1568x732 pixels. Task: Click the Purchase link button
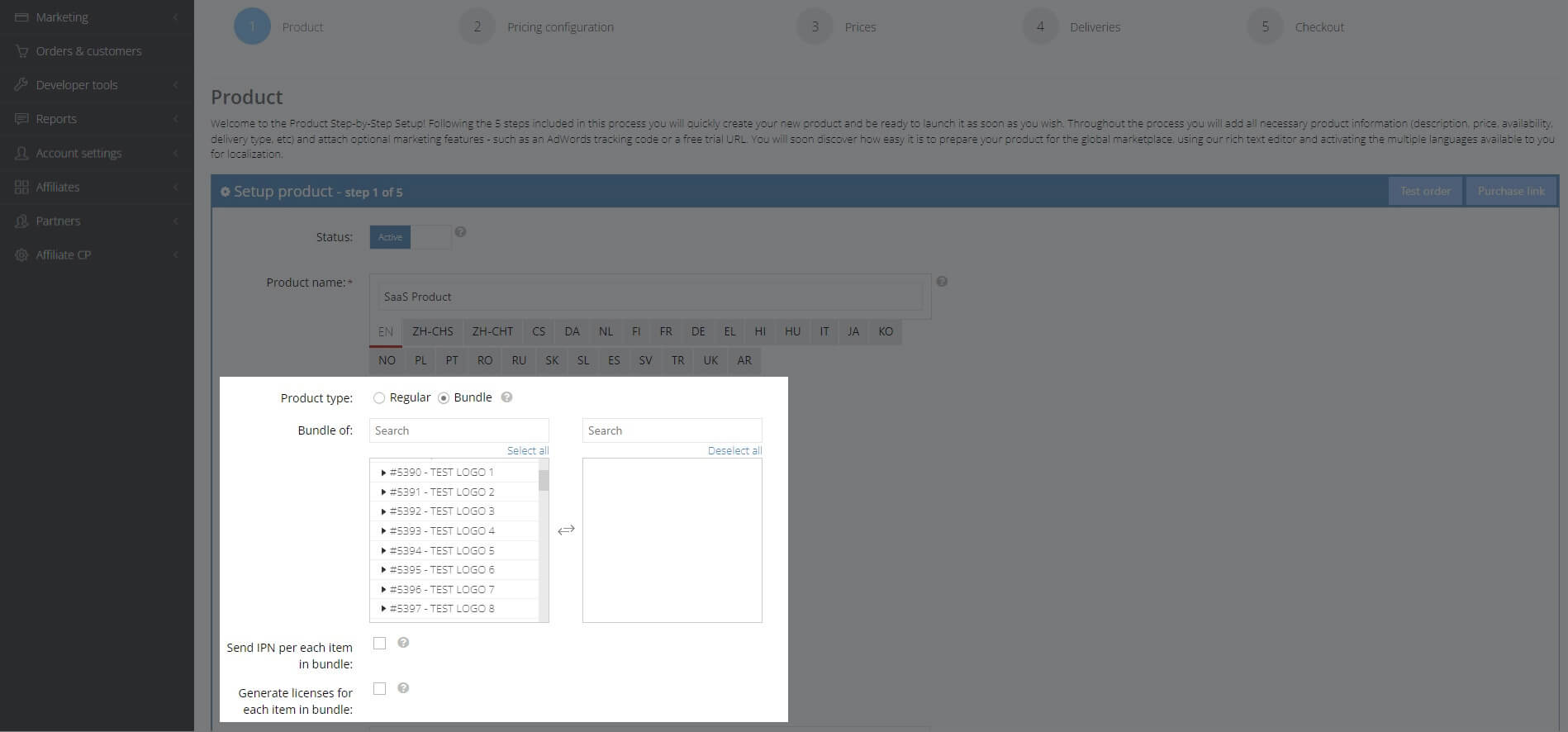(1511, 191)
